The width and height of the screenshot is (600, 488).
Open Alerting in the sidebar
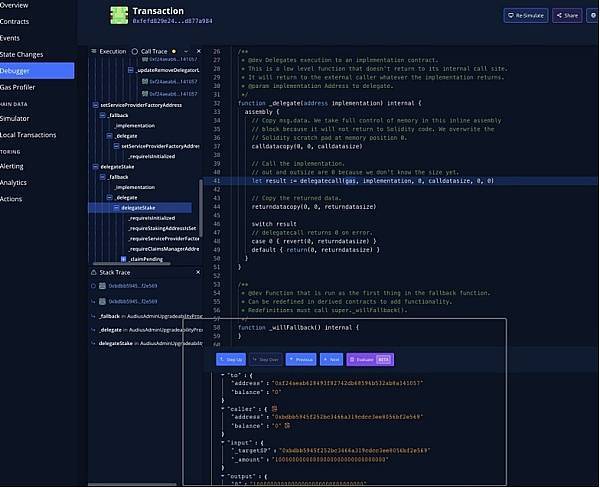12,166
